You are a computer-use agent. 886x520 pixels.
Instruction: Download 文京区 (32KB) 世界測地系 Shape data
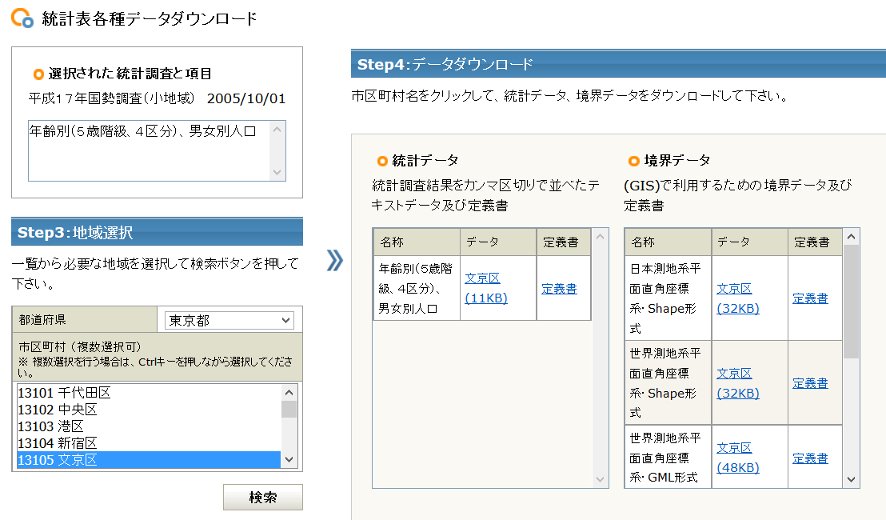pos(738,383)
